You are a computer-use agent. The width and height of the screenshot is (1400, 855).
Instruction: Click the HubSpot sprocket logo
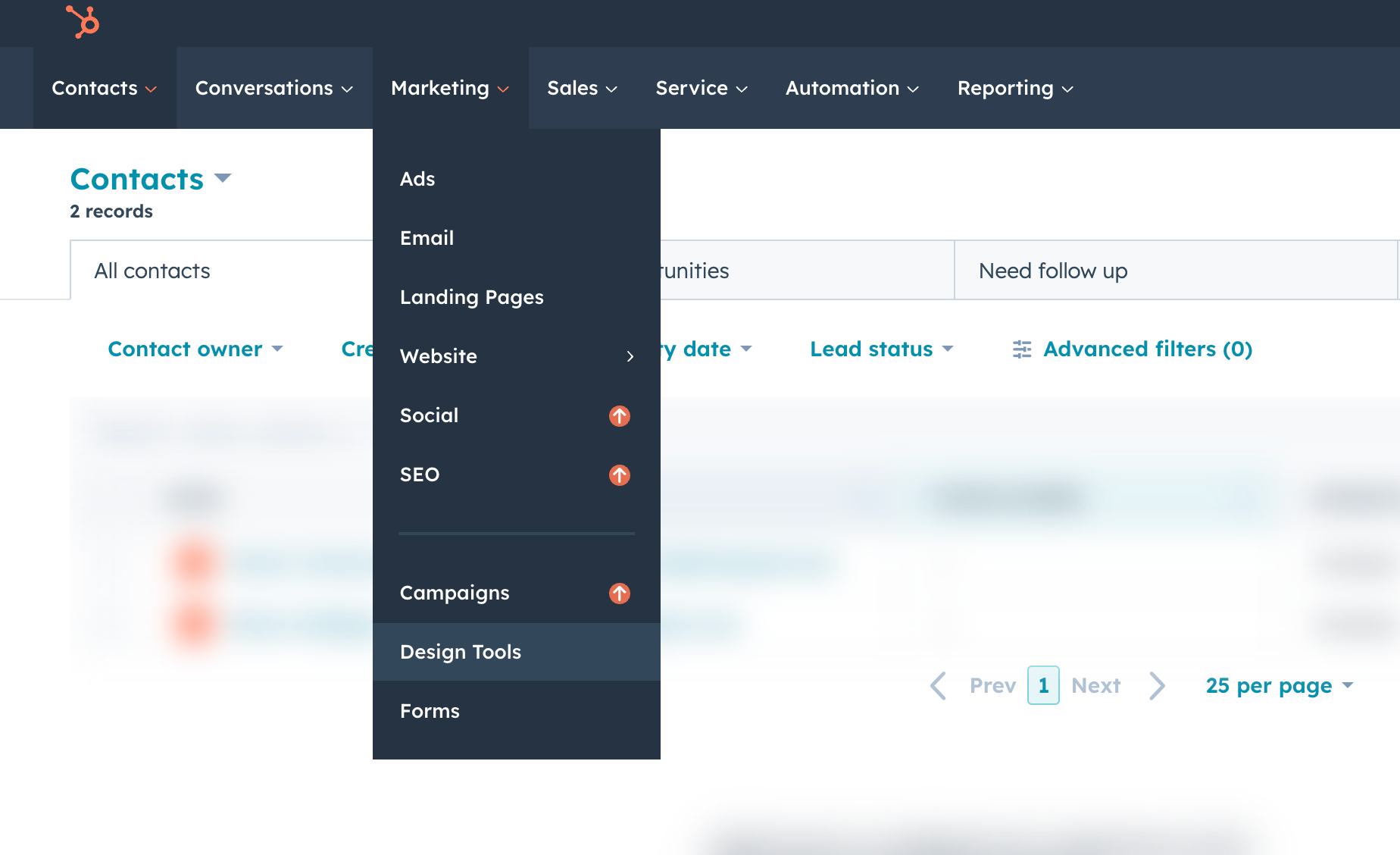click(x=83, y=21)
